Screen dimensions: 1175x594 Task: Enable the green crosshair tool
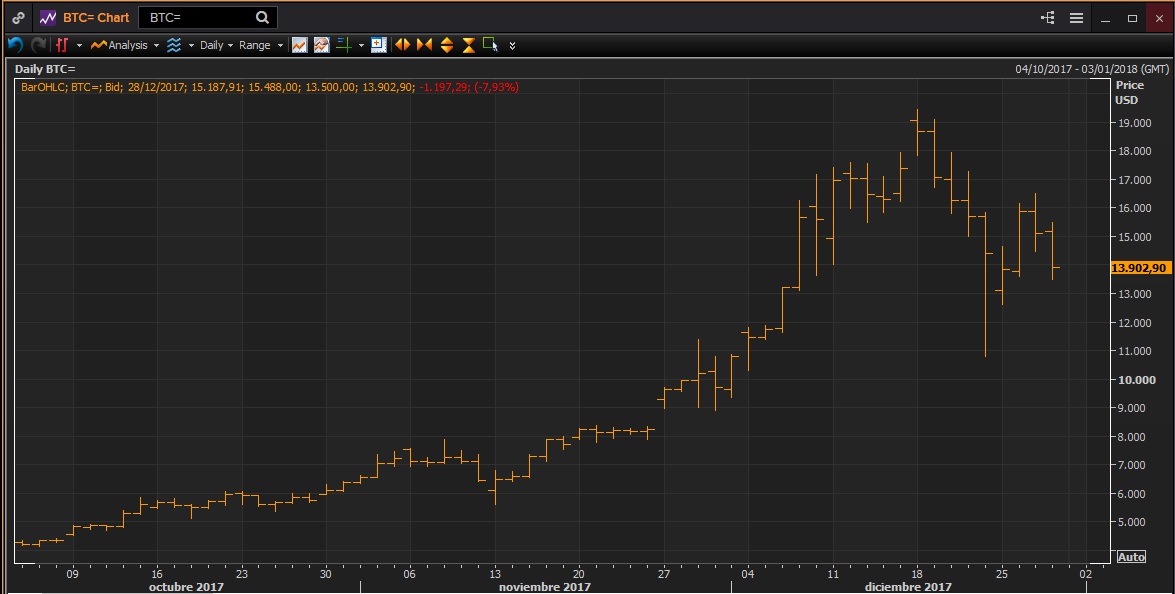[344, 45]
